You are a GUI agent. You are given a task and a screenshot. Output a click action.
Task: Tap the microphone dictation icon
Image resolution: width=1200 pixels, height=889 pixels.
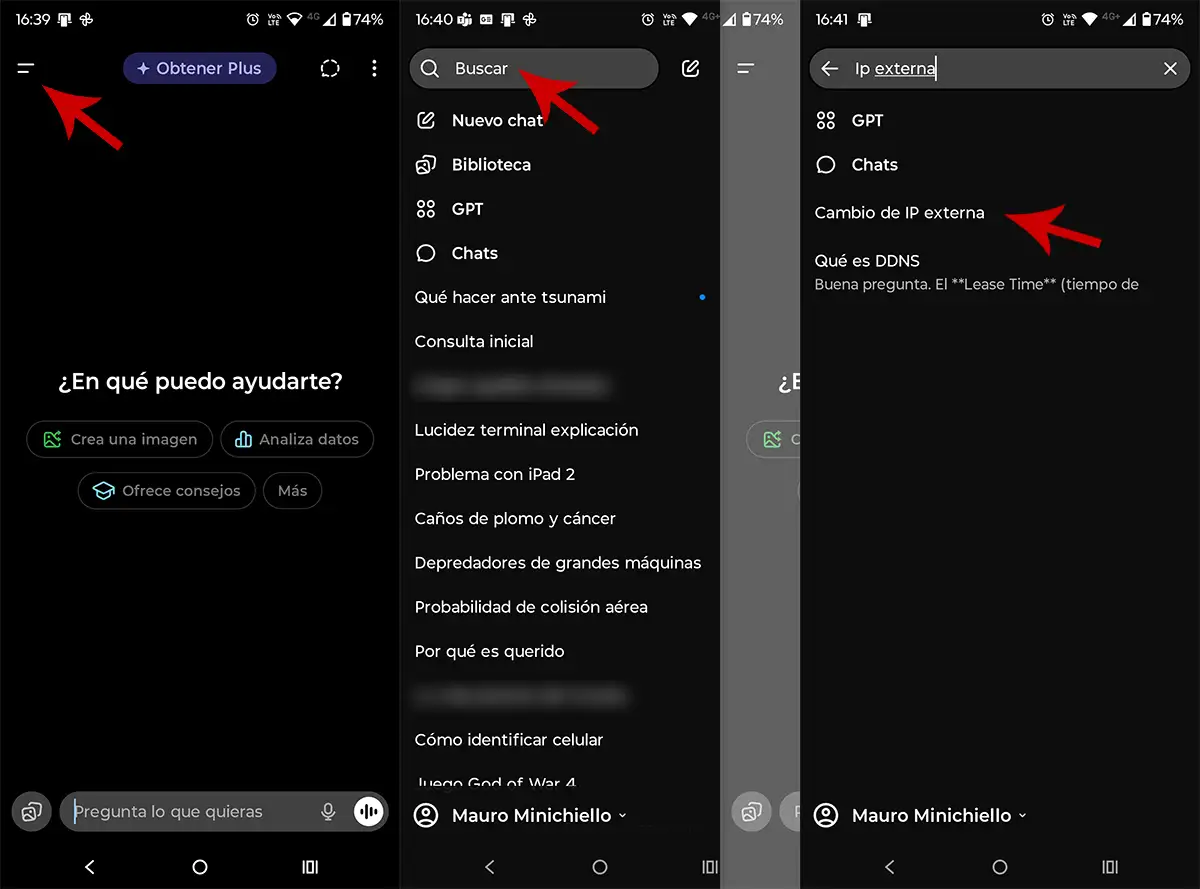(328, 812)
